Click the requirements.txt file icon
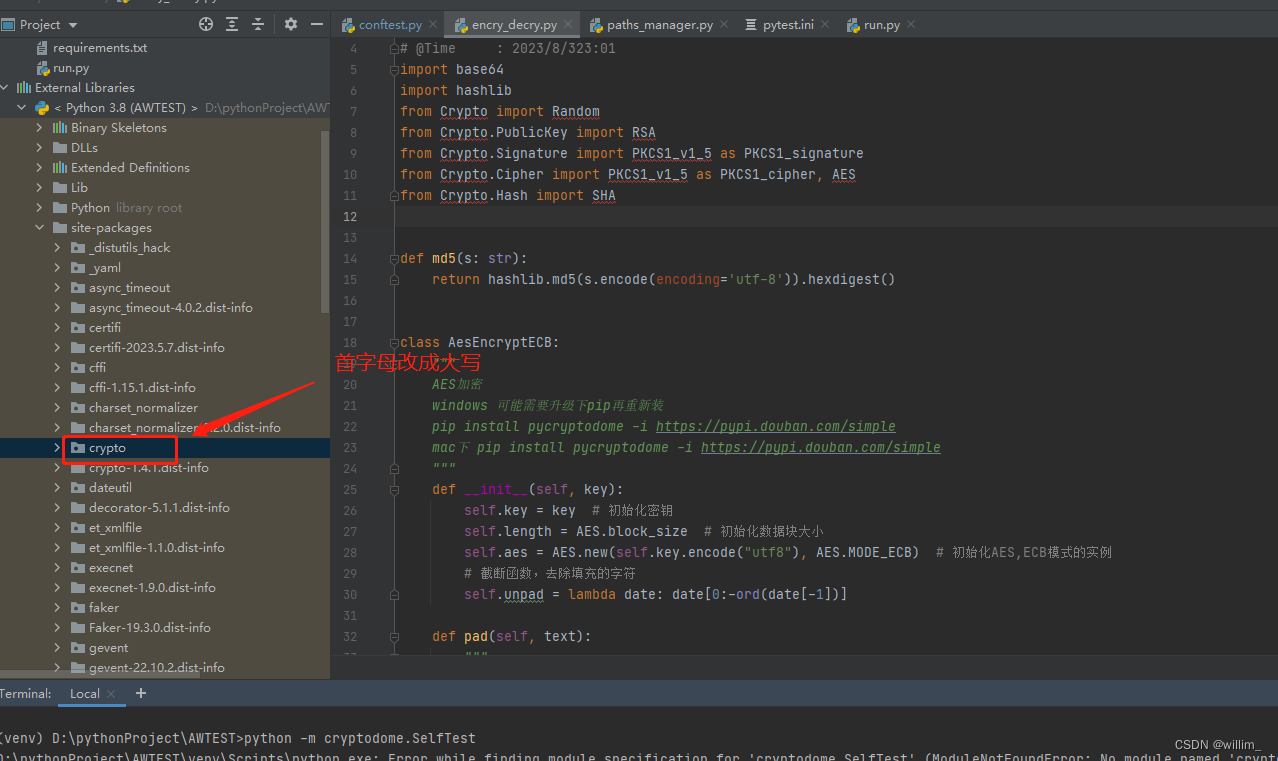 click(x=43, y=47)
